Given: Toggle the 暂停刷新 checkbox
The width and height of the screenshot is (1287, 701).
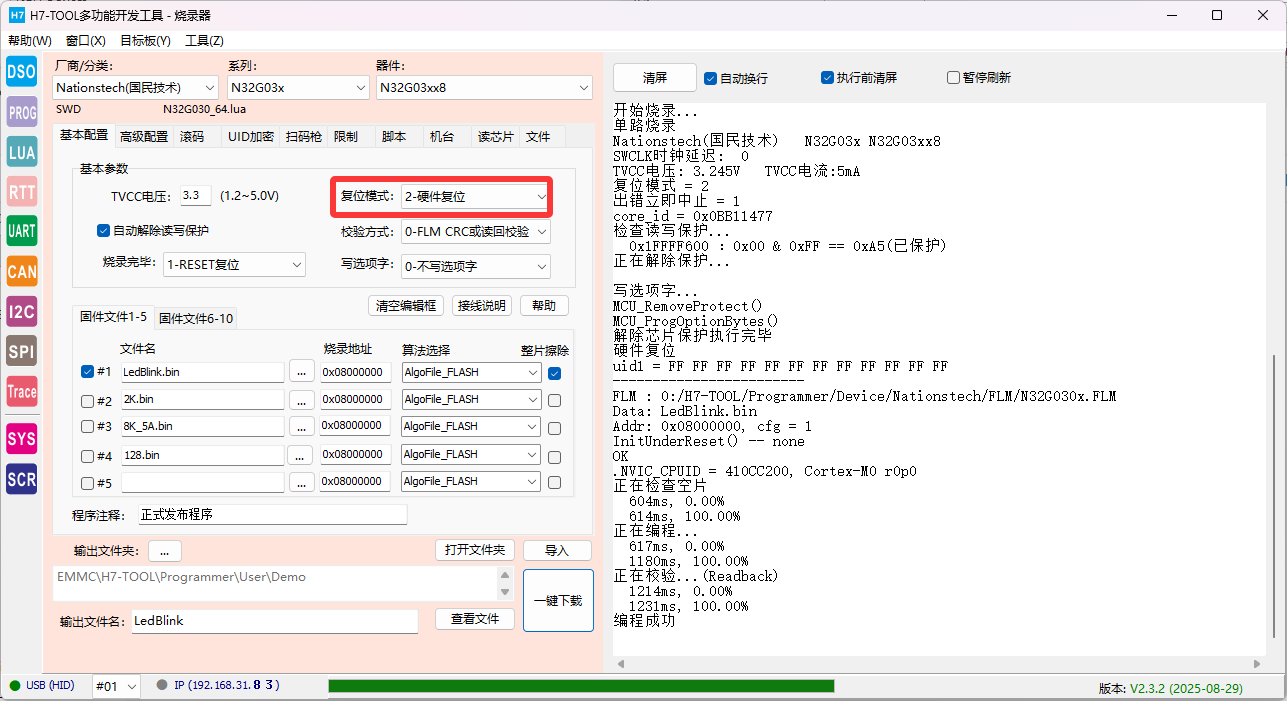Looking at the screenshot, I should (x=953, y=78).
